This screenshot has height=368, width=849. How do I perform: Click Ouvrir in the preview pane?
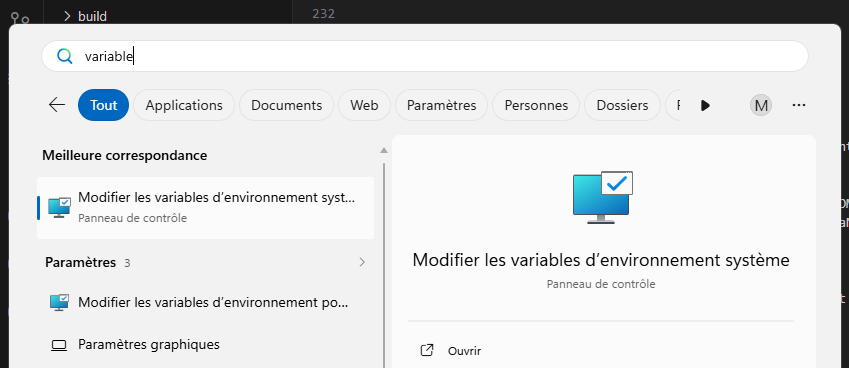[465, 351]
